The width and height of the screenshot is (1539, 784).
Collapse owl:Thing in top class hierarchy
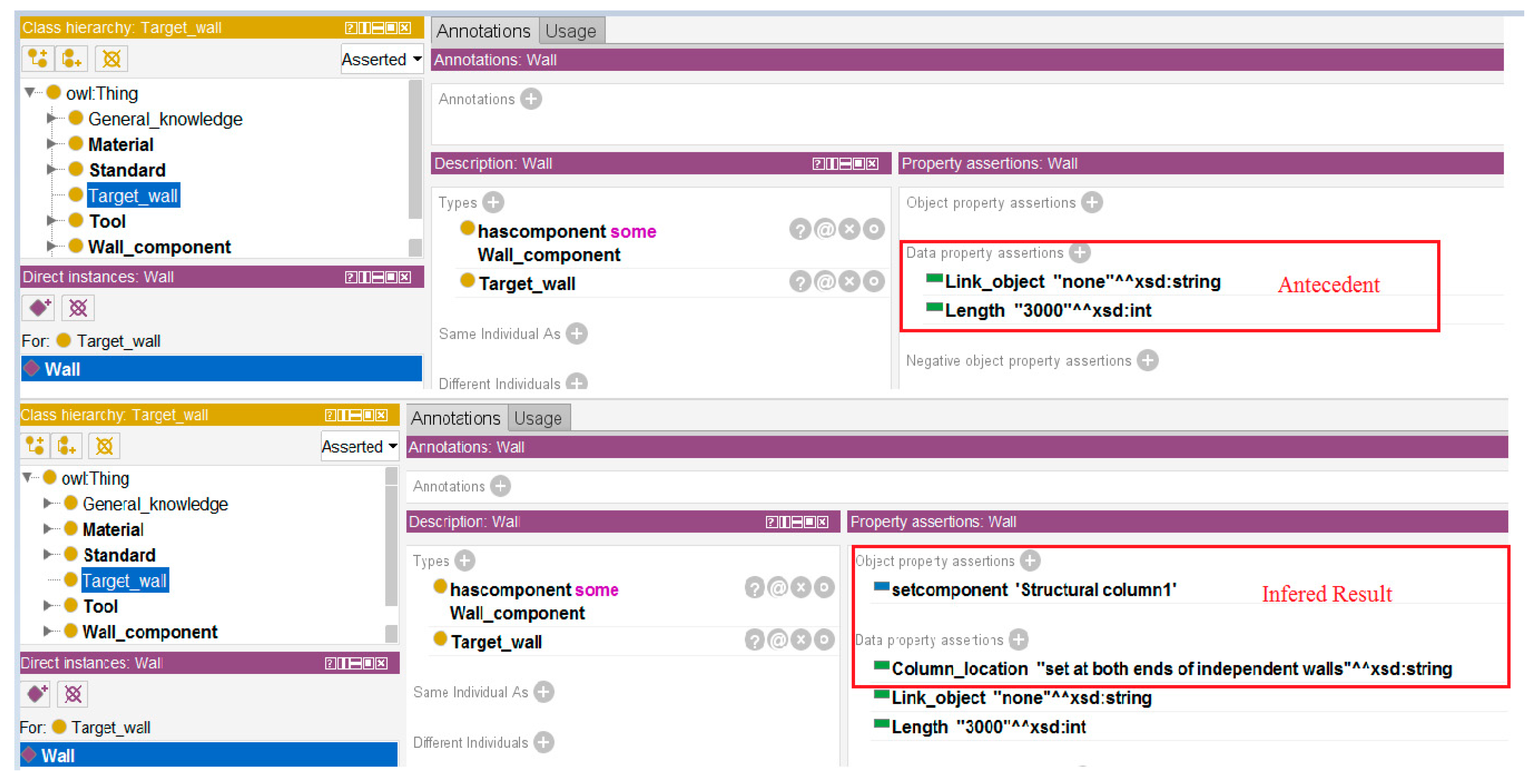(x=29, y=92)
